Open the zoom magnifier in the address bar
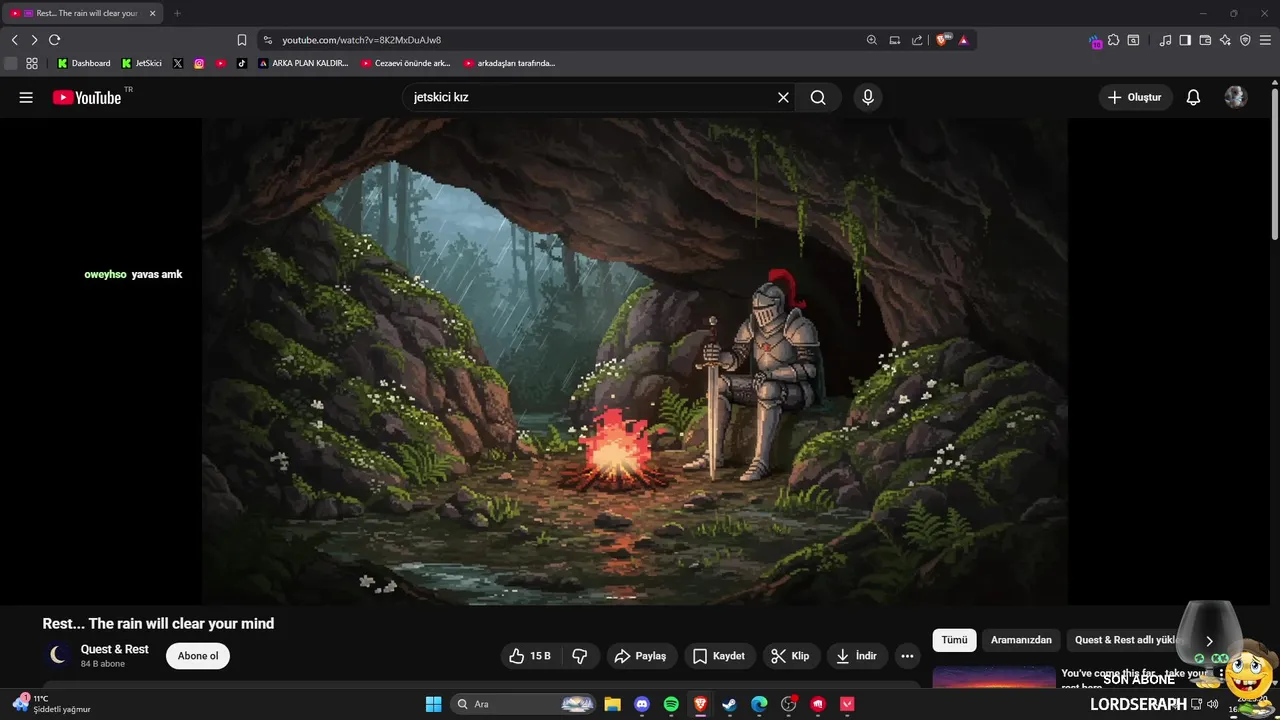The image size is (1280, 720). [x=872, y=40]
